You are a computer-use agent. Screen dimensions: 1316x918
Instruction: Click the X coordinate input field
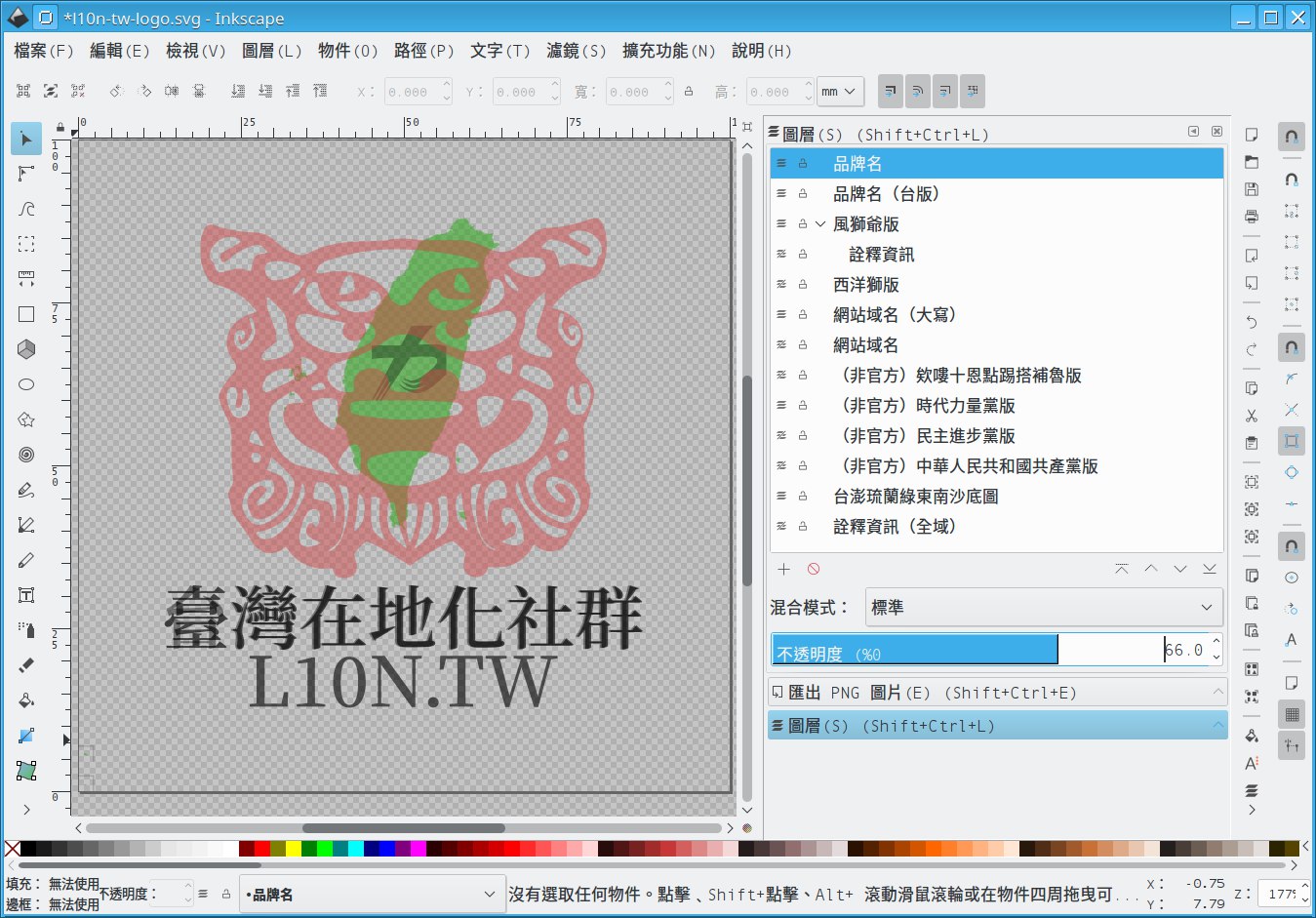(x=418, y=92)
